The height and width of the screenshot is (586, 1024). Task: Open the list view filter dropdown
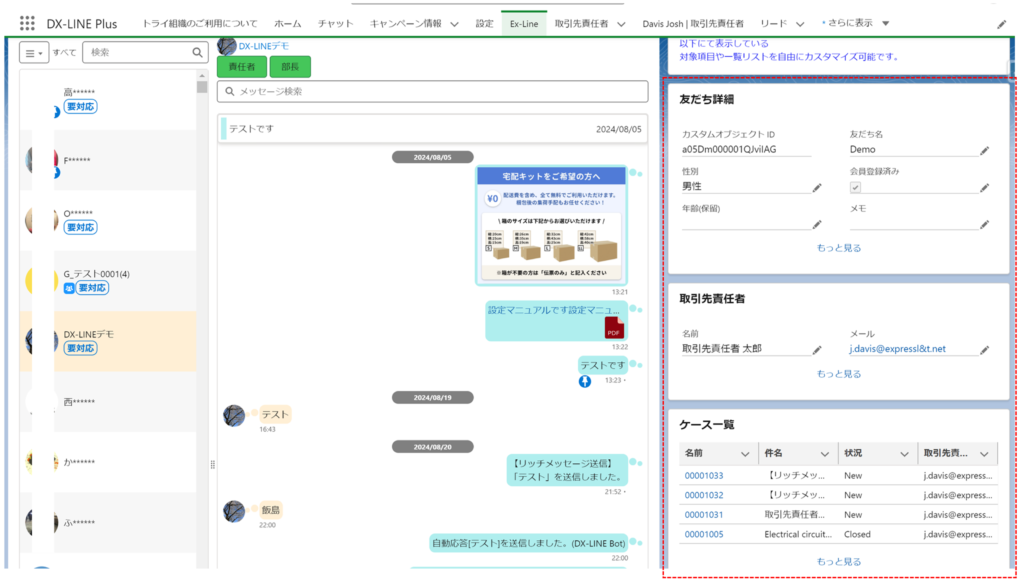tap(34, 53)
